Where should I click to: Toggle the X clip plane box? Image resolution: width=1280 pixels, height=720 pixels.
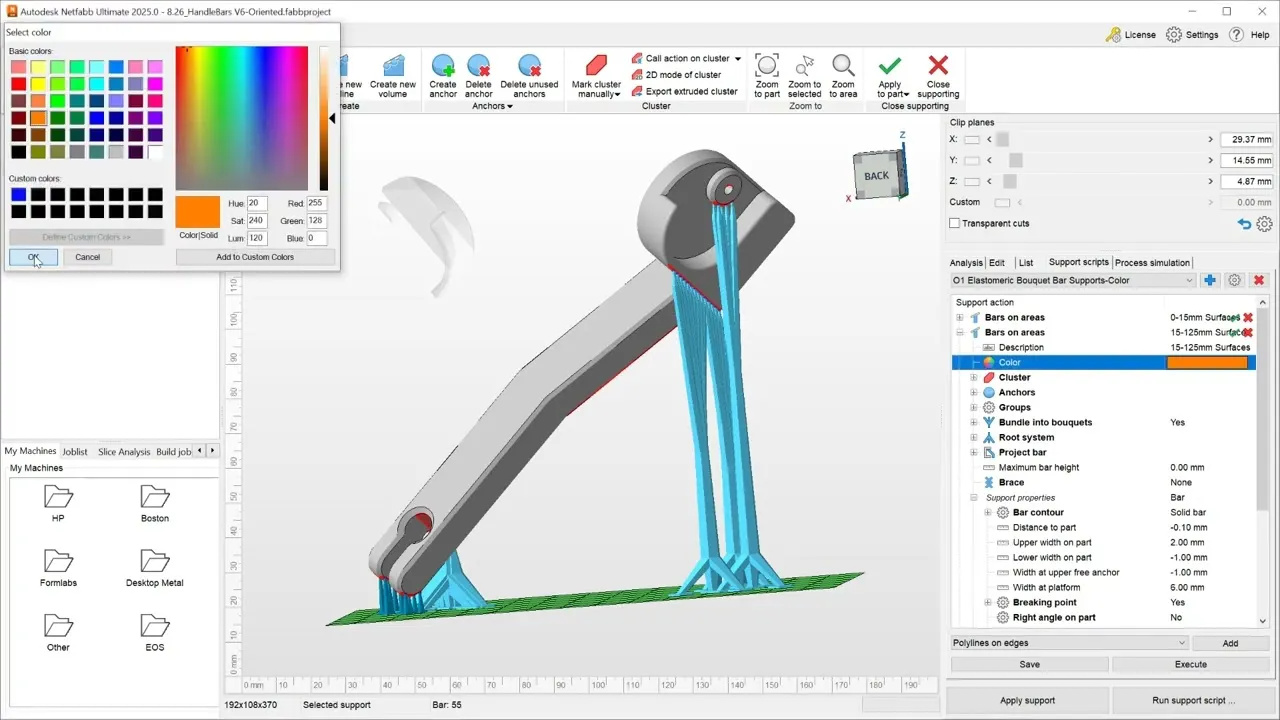pos(972,140)
